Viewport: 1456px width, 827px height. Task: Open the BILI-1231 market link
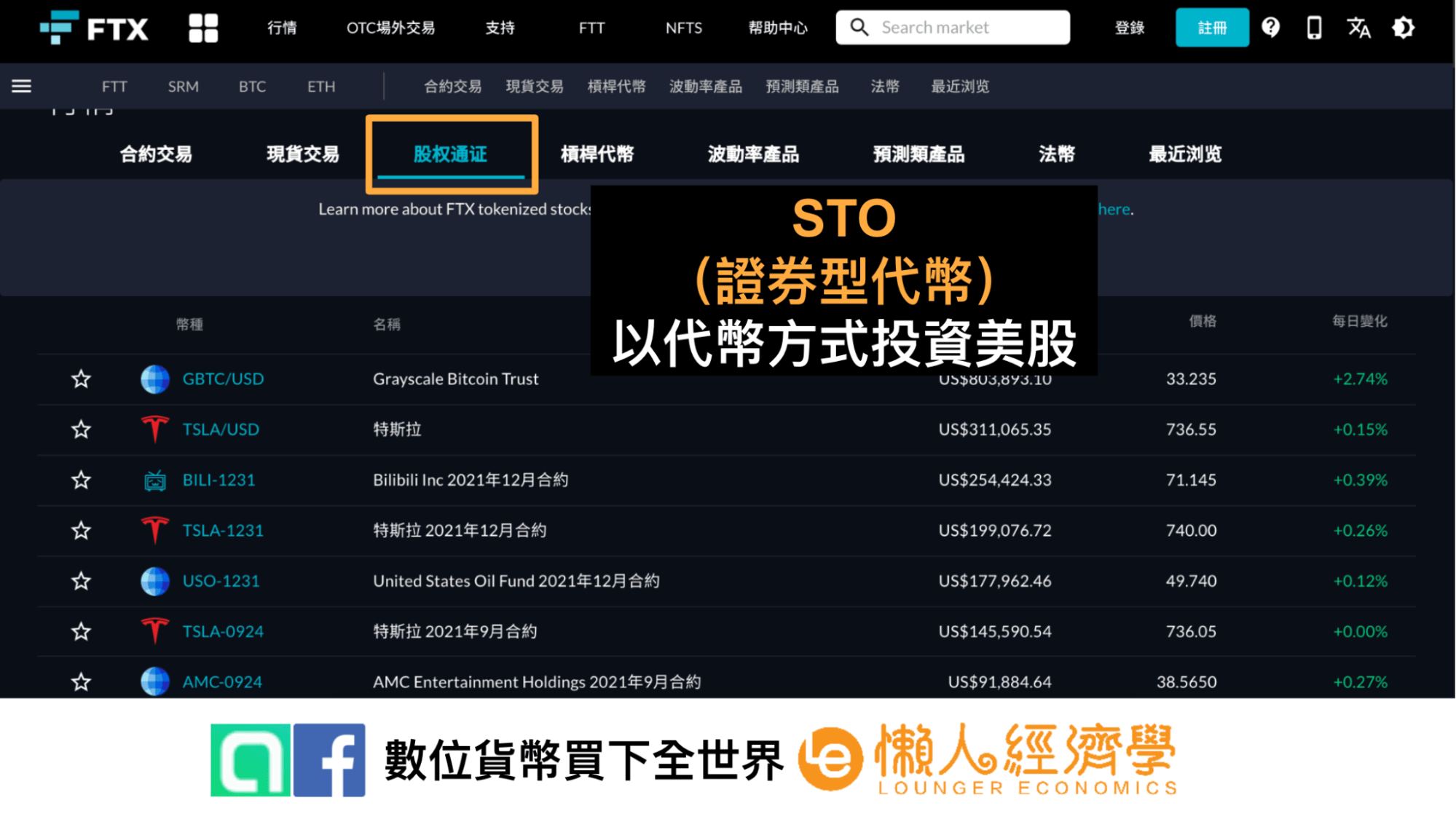[219, 480]
